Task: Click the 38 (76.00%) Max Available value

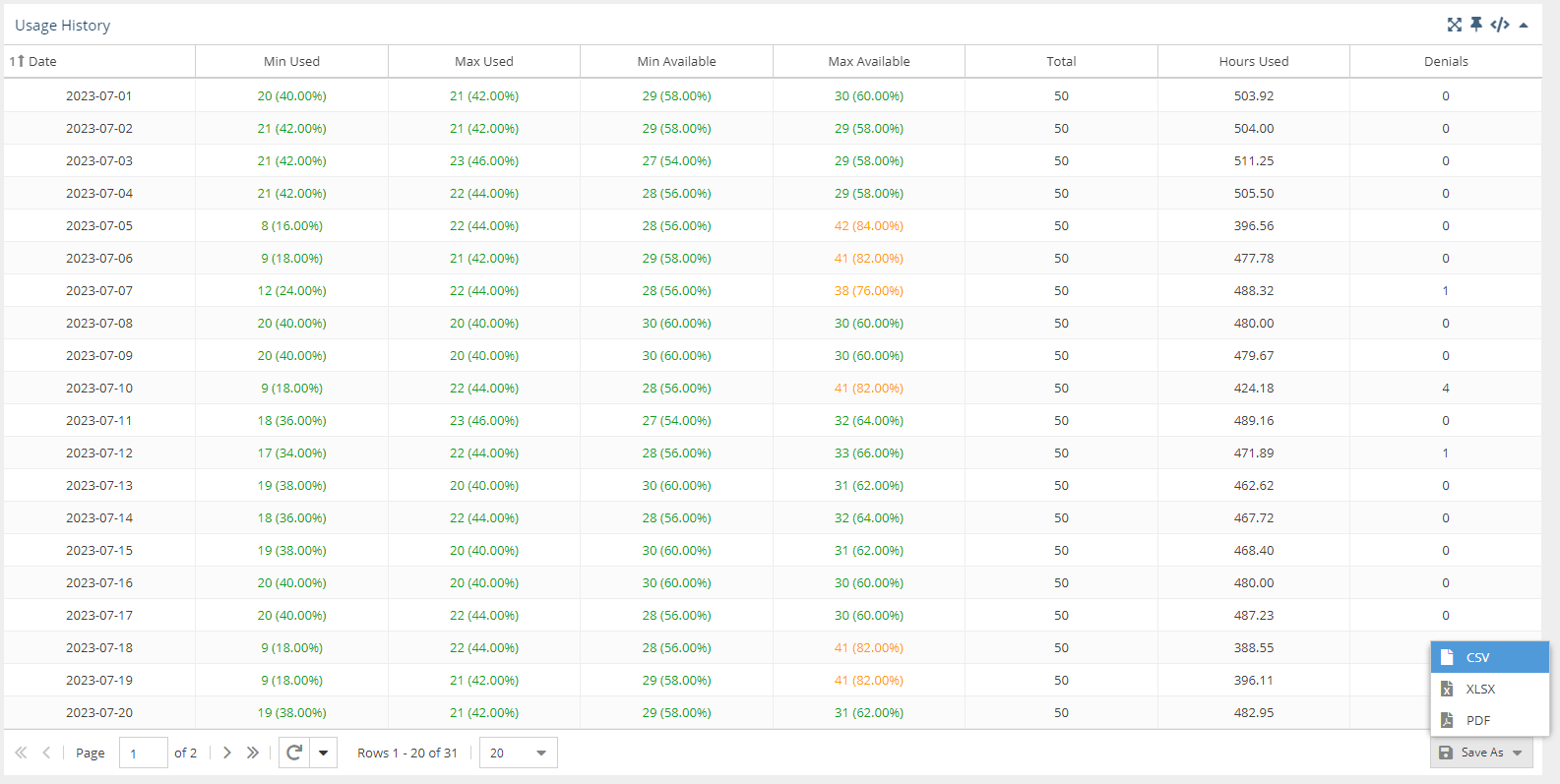Action: [x=869, y=290]
